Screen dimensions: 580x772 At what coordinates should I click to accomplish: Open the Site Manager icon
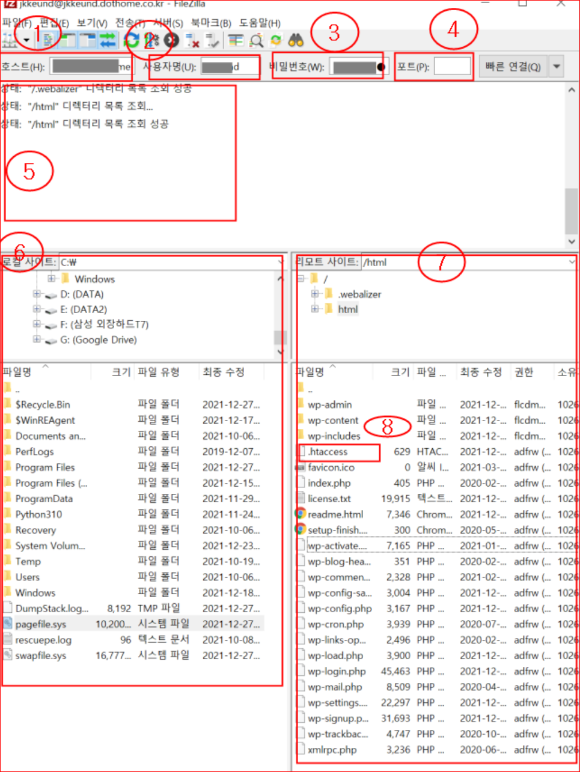(10, 40)
